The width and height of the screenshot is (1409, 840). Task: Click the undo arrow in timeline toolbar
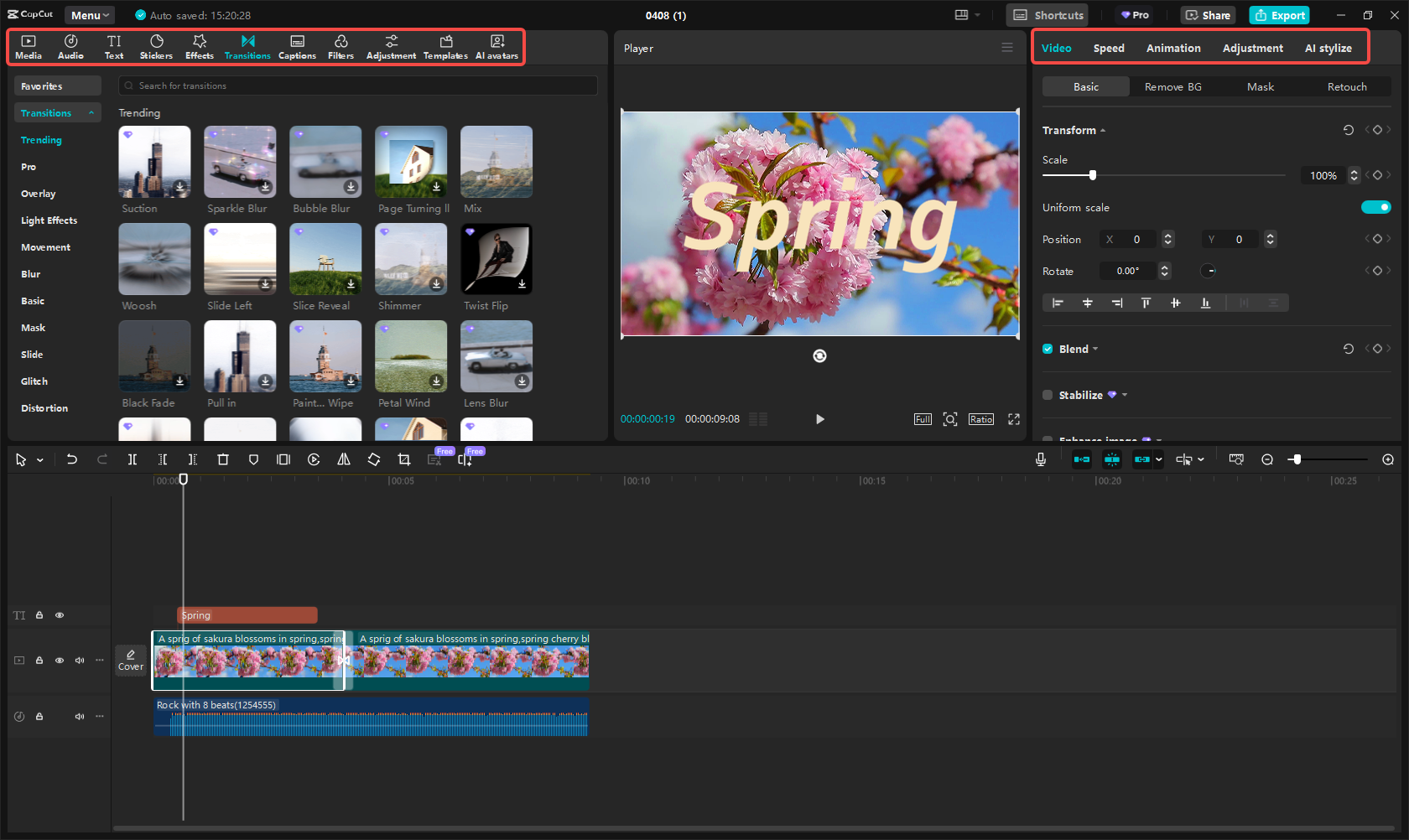click(x=72, y=459)
